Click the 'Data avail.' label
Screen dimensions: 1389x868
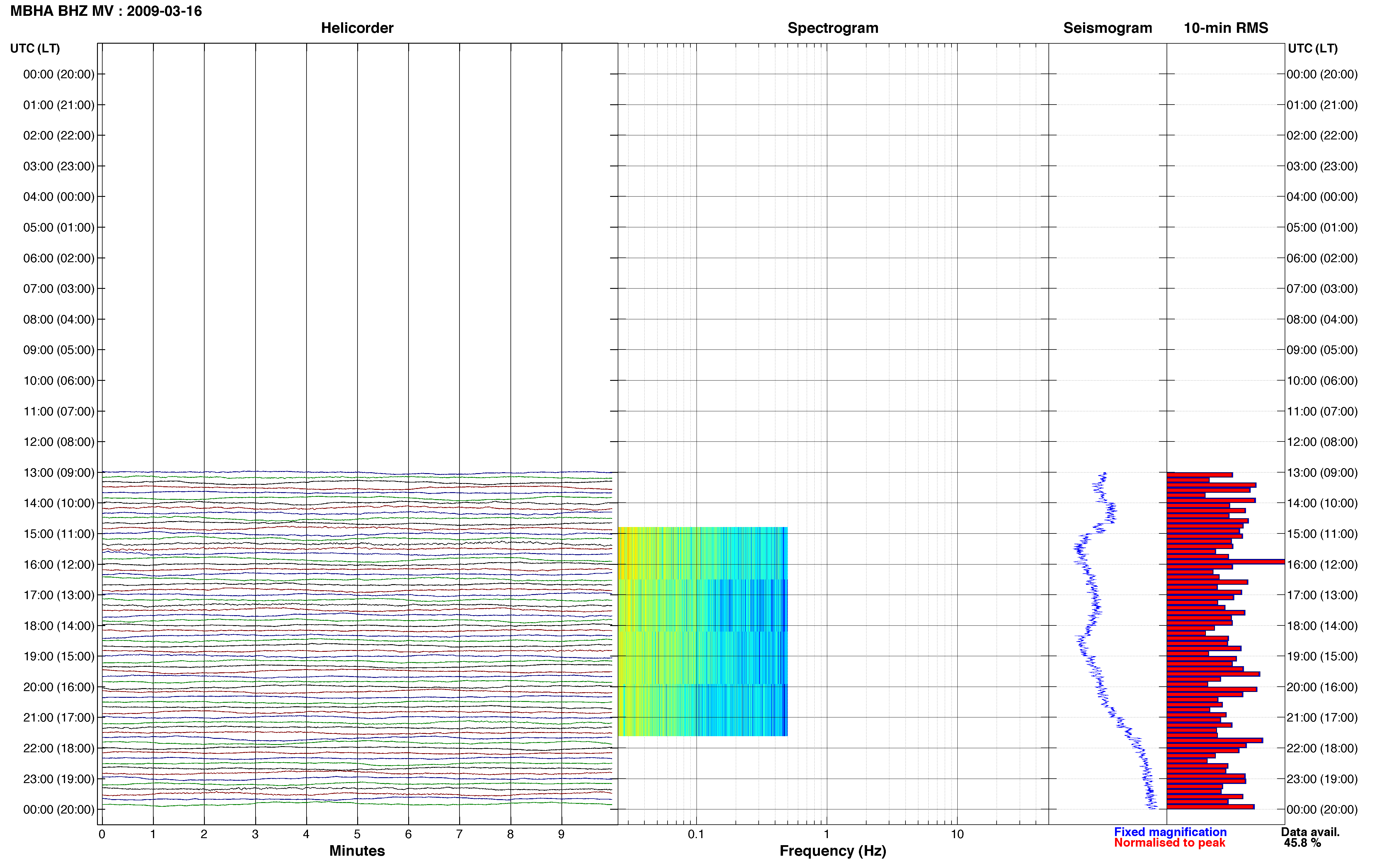[x=1310, y=832]
